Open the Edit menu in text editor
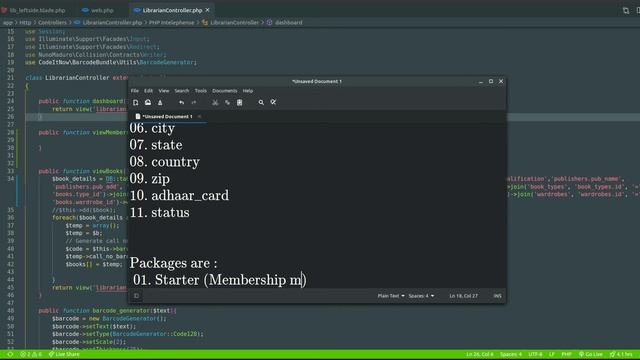This screenshot has height=360, width=640. click(149, 91)
